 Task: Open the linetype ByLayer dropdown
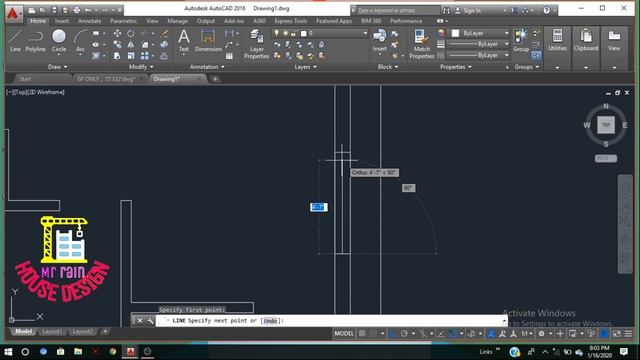tap(478, 55)
